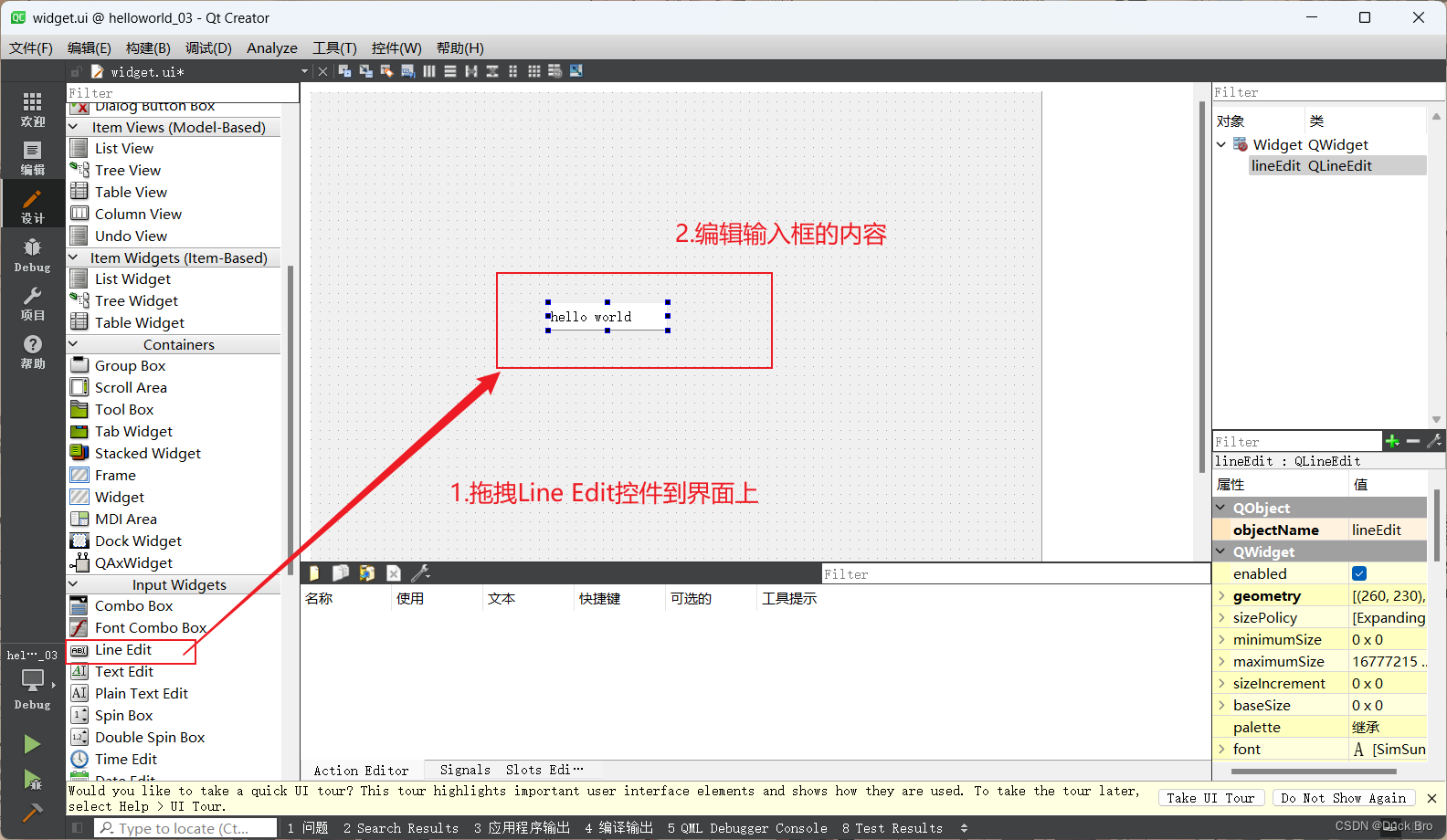The height and width of the screenshot is (840, 1447).
Task: Open 工具(T) menu
Action: [x=334, y=47]
